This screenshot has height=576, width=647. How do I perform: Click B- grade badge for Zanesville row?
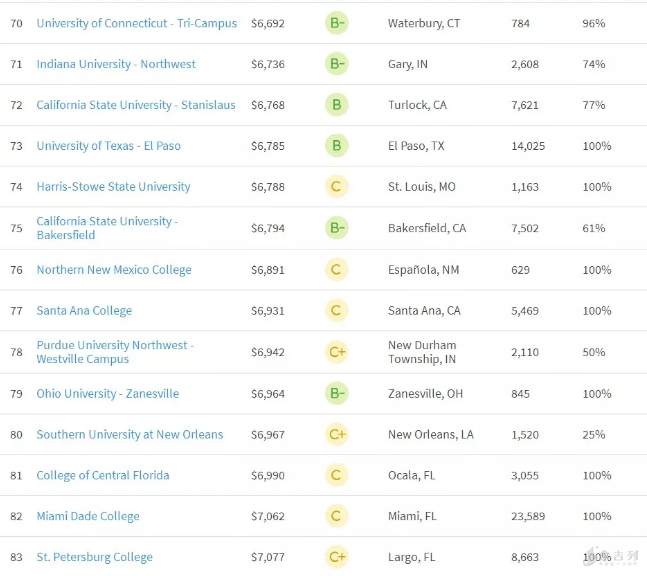(x=336, y=394)
